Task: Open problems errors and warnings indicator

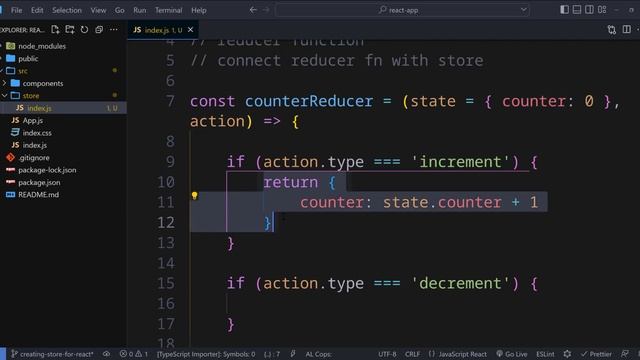Action: [133, 354]
